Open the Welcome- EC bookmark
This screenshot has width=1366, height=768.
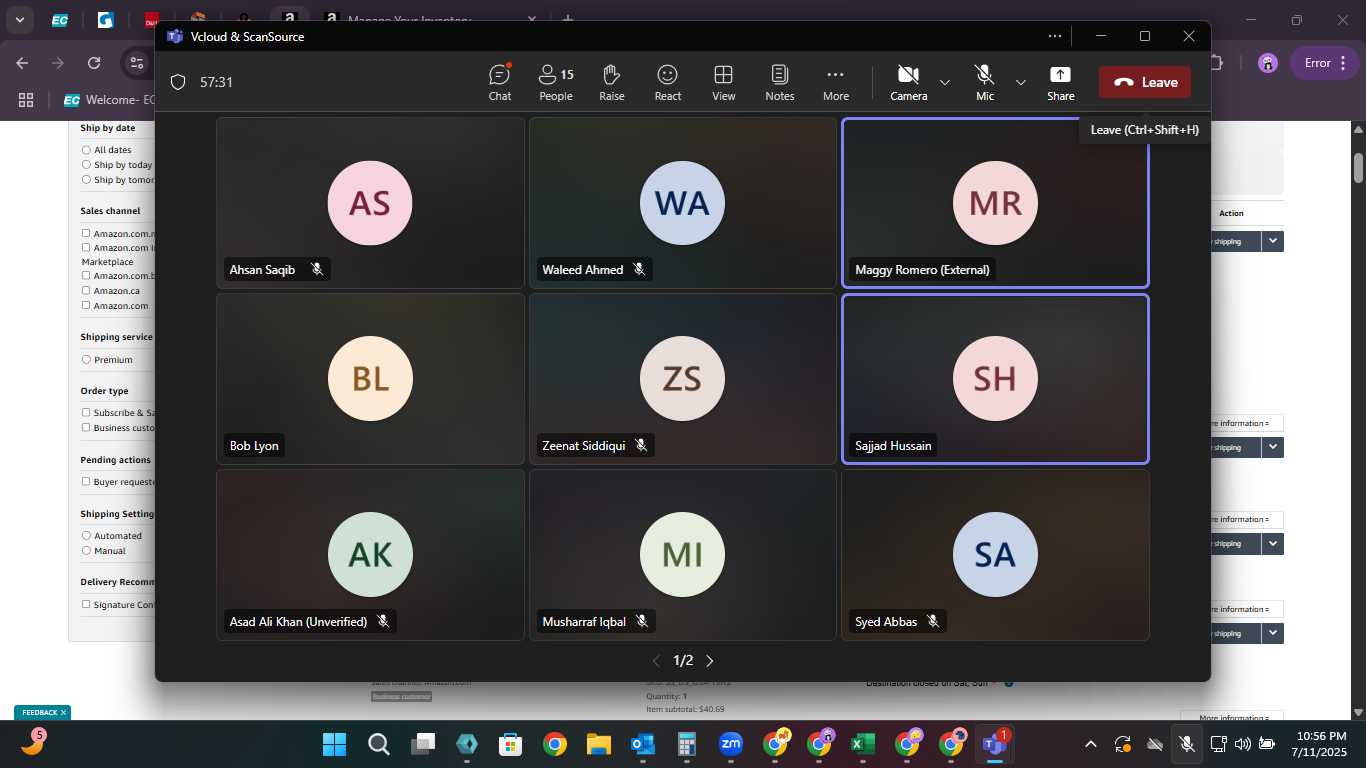[x=108, y=100]
